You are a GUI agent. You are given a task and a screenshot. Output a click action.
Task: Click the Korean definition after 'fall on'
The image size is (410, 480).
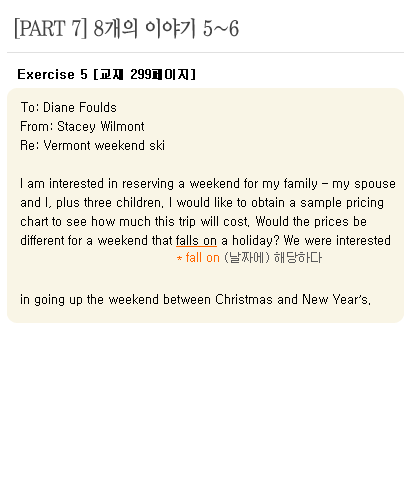tap(273, 258)
